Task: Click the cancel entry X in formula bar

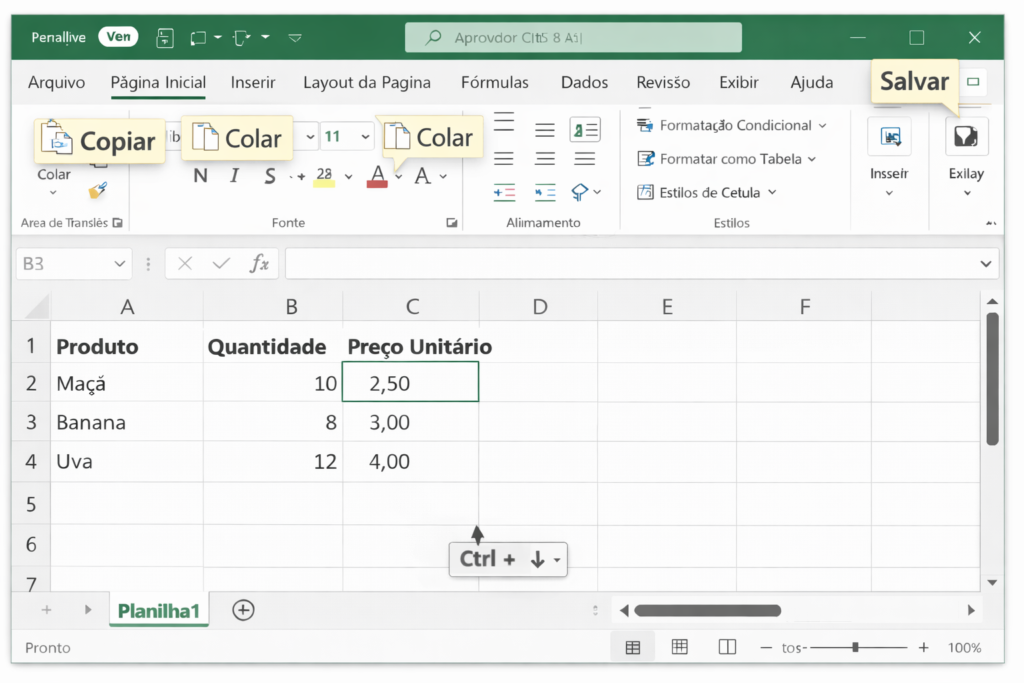Action: point(185,264)
